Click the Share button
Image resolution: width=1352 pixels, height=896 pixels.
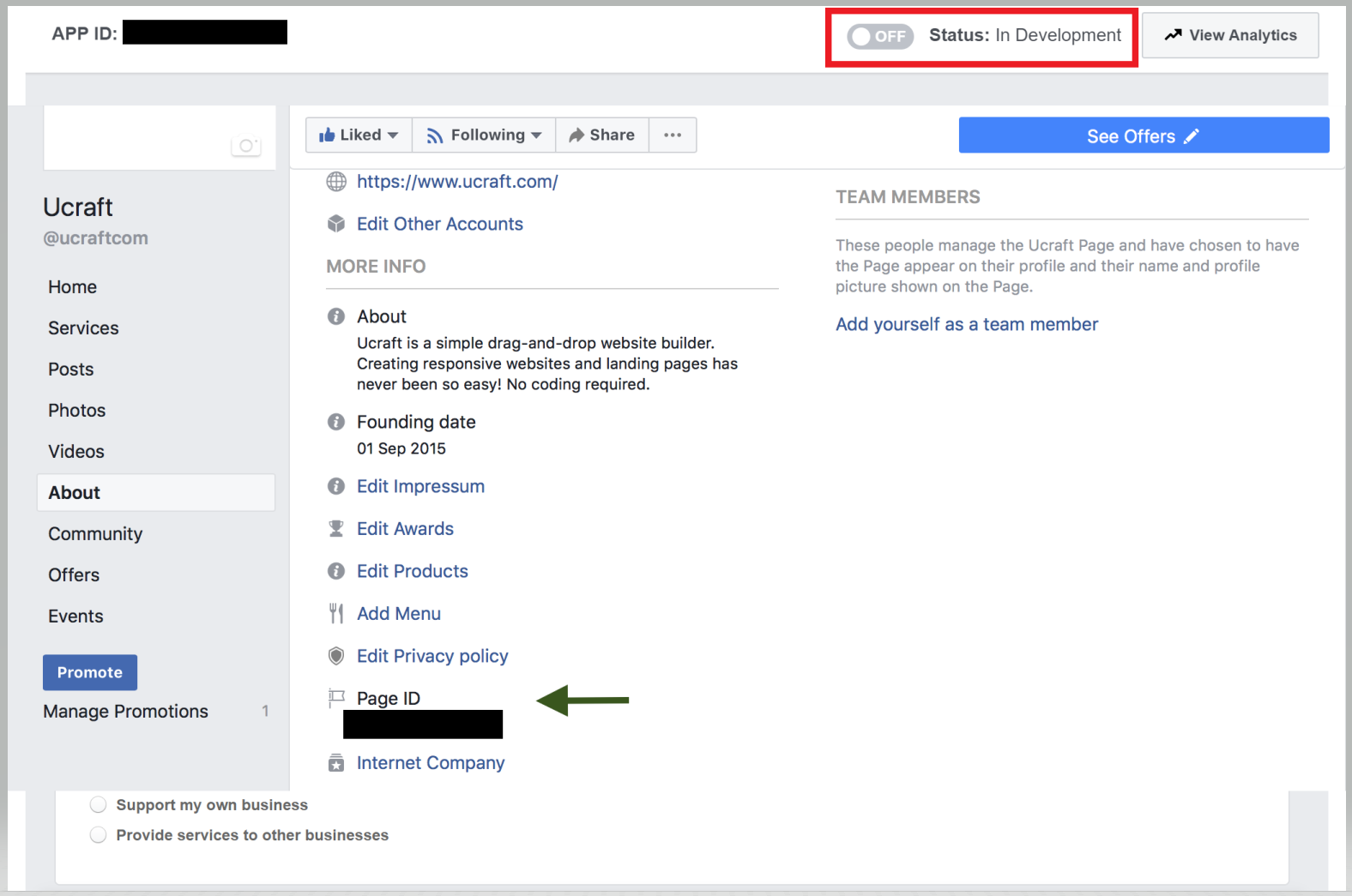pyautogui.click(x=602, y=135)
